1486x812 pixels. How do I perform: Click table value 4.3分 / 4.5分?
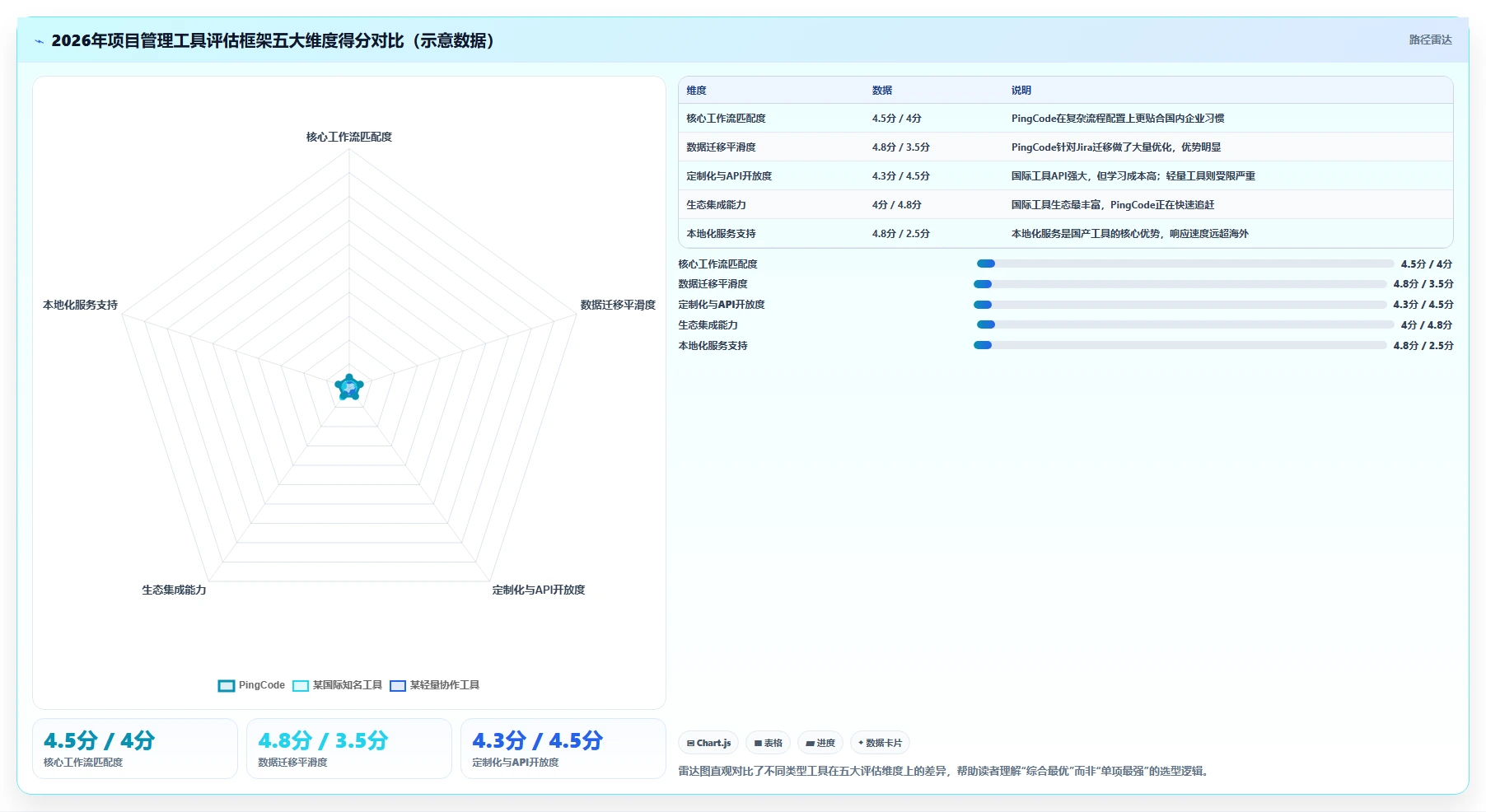pos(900,176)
